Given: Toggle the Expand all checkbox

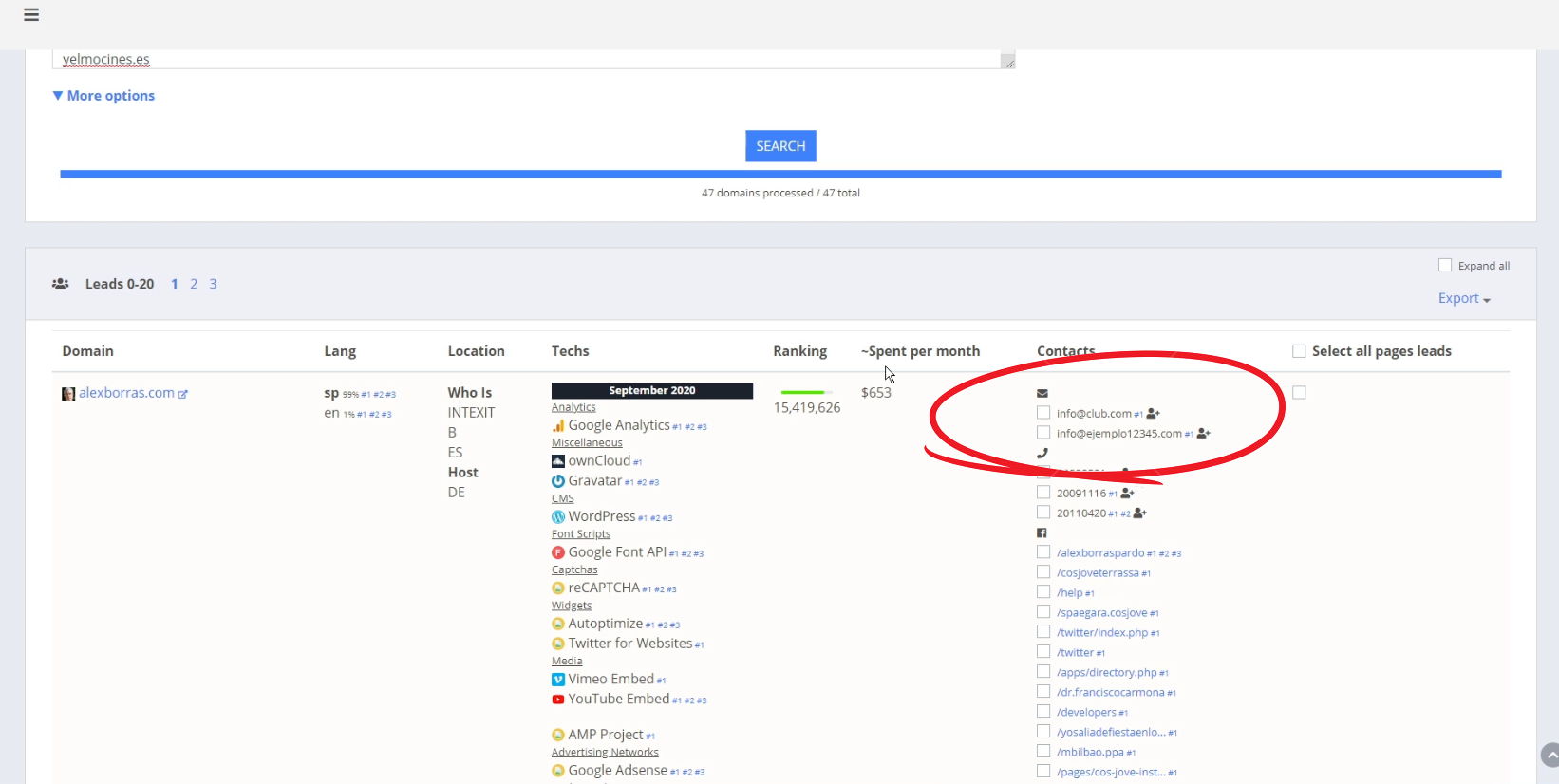Looking at the screenshot, I should [x=1445, y=265].
